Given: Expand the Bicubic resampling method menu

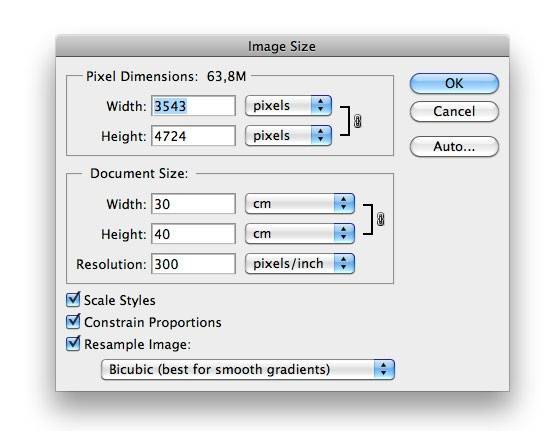Looking at the screenshot, I should [x=248, y=369].
